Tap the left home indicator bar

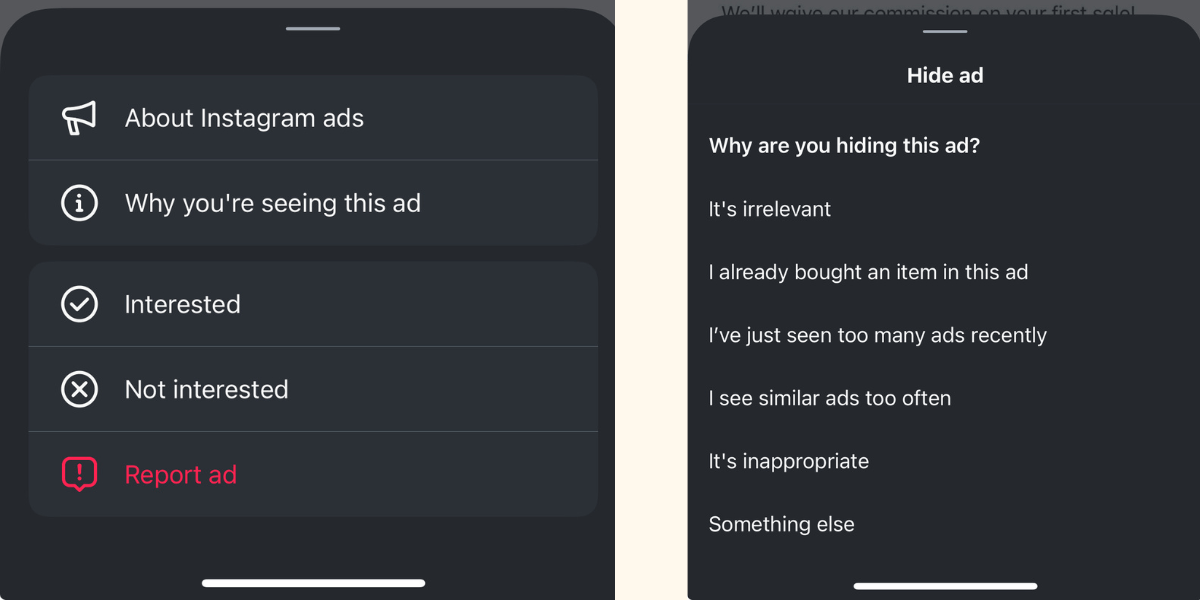[x=313, y=582]
